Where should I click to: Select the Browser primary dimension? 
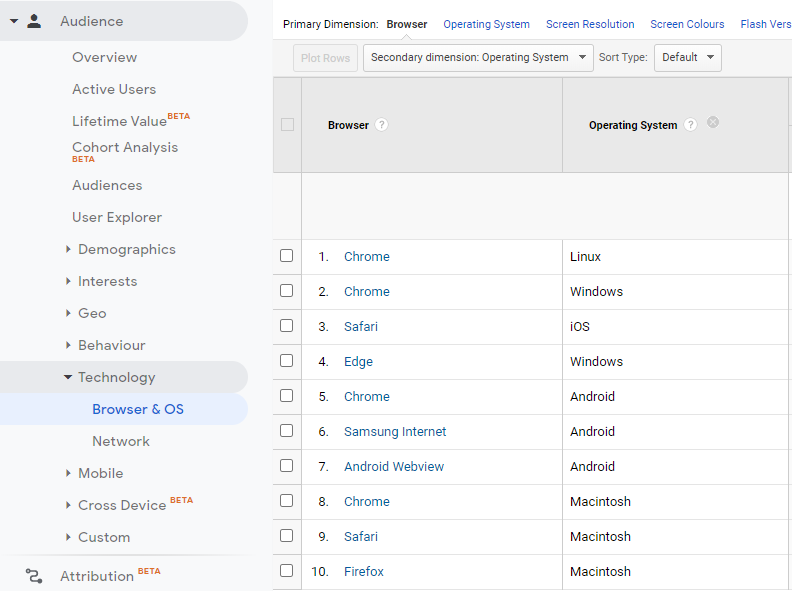click(x=407, y=24)
